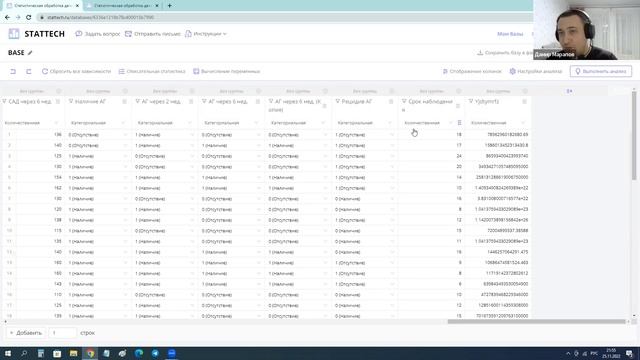Open filter for 'Рецидив АГ' column
Screen dimensions: 640x360
tap(338, 101)
